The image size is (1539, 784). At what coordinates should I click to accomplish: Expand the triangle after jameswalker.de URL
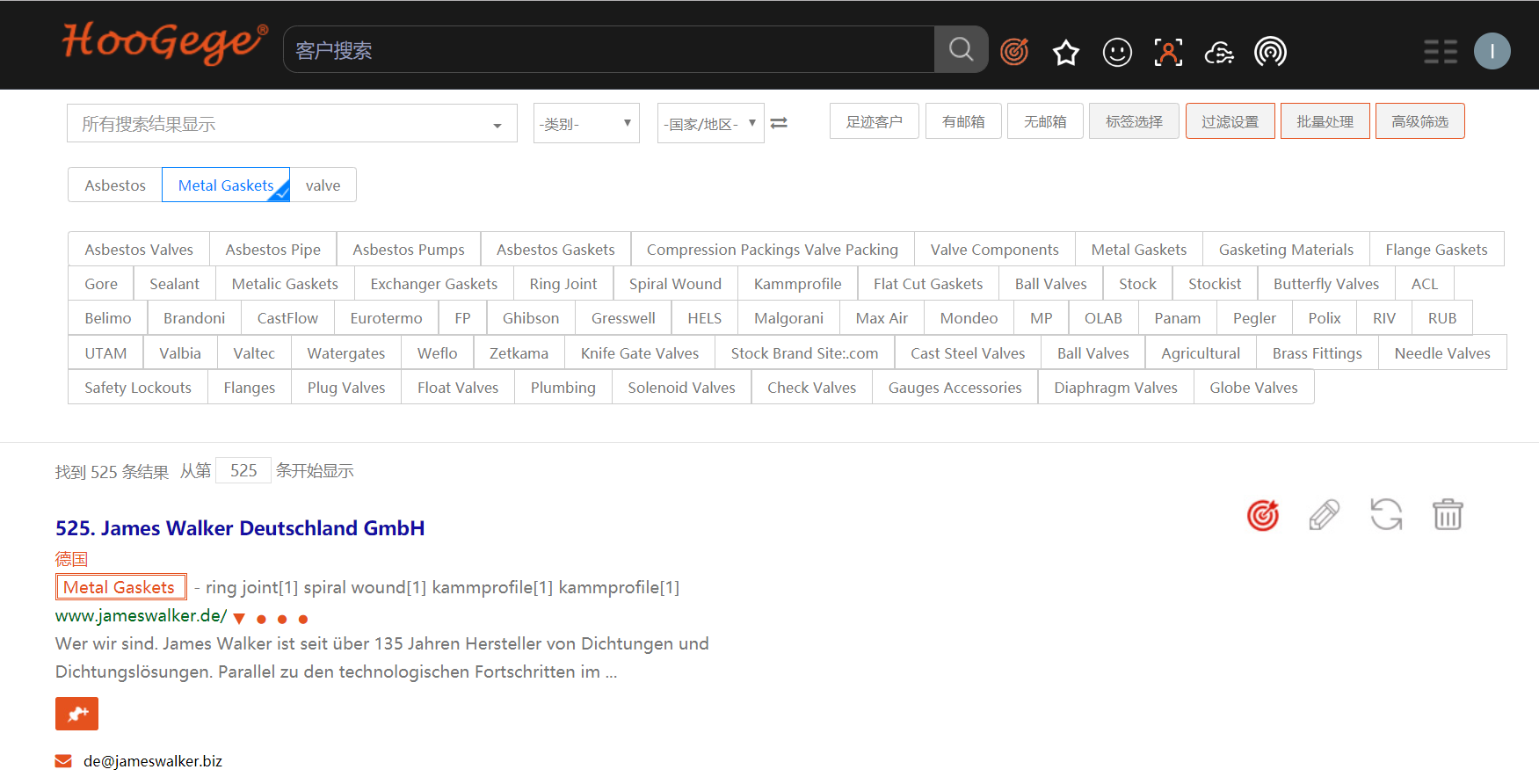click(239, 619)
